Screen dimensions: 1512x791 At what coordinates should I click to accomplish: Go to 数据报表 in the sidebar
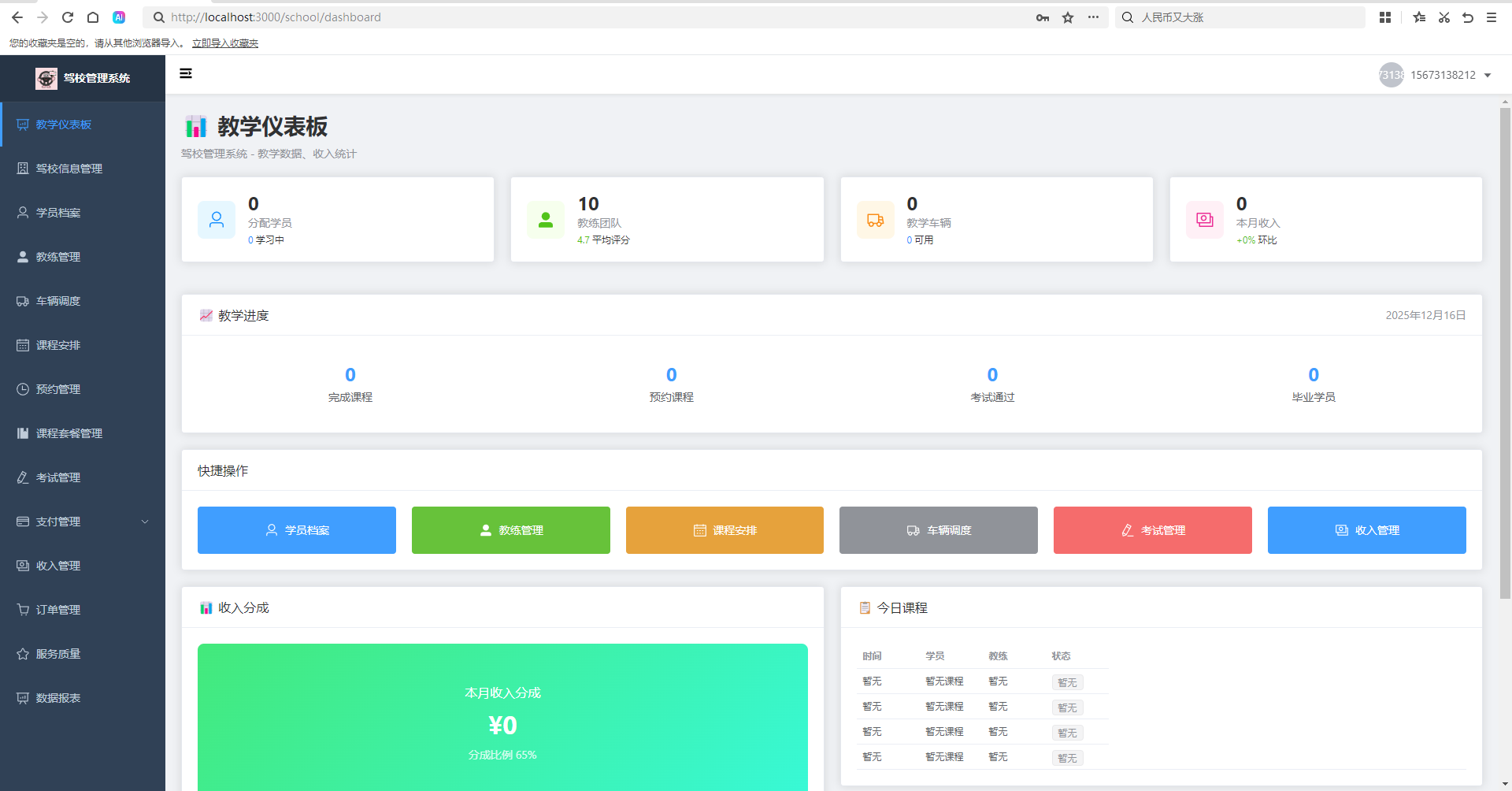click(58, 698)
